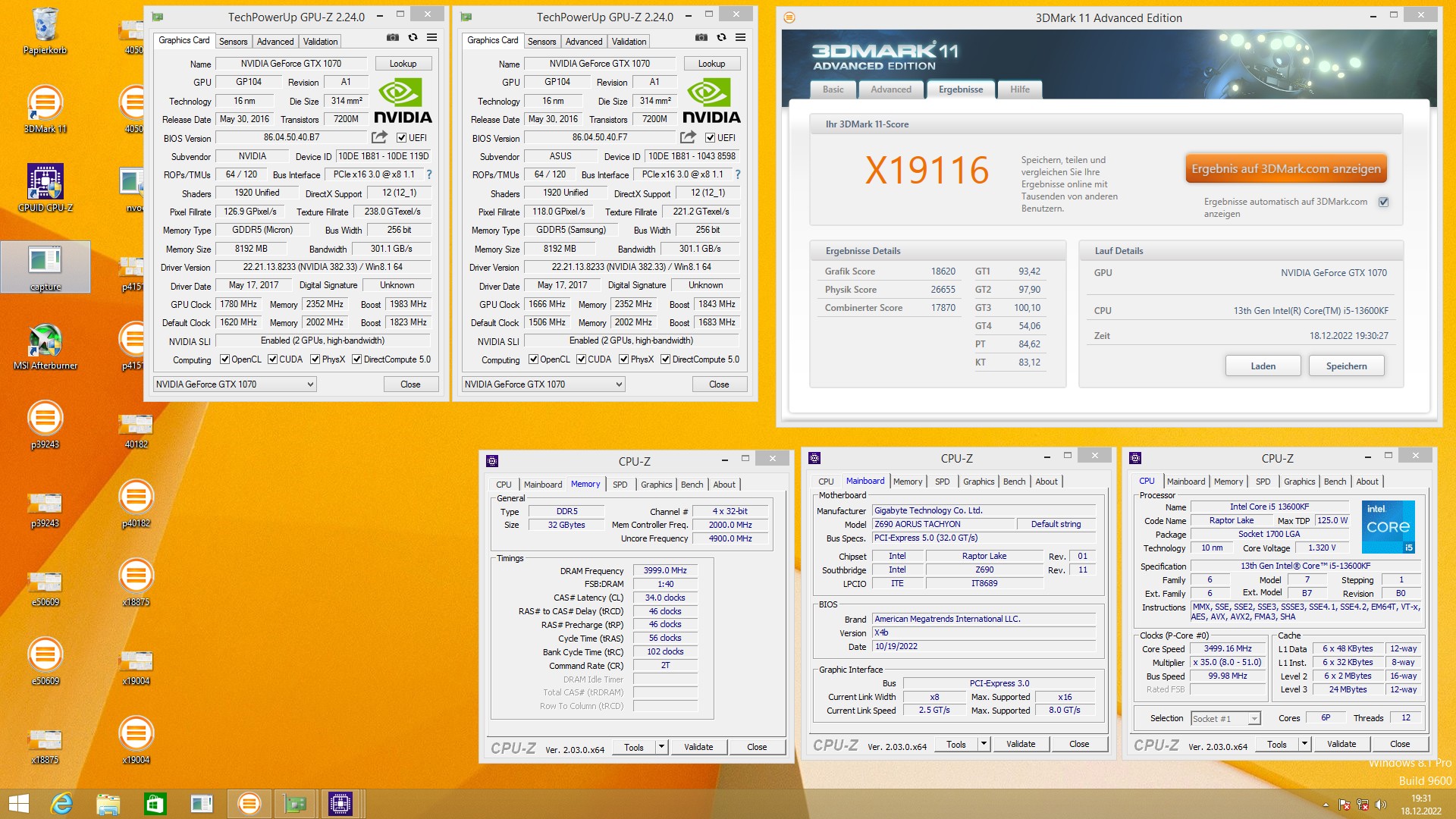
Task: Expand Tools dropdown arrow in Mainboard CPU-Z window
Action: point(984,744)
